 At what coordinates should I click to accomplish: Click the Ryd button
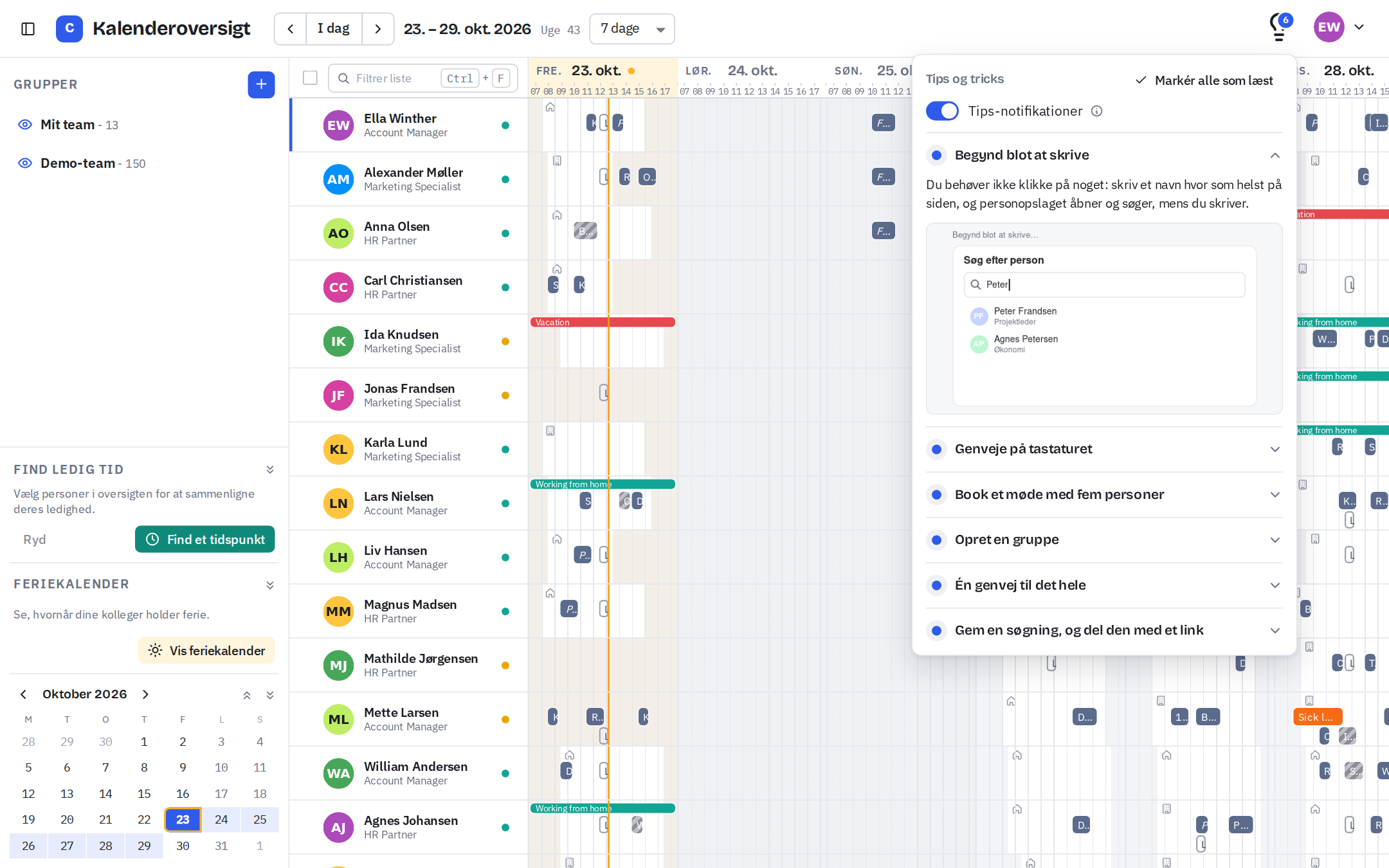point(35,539)
